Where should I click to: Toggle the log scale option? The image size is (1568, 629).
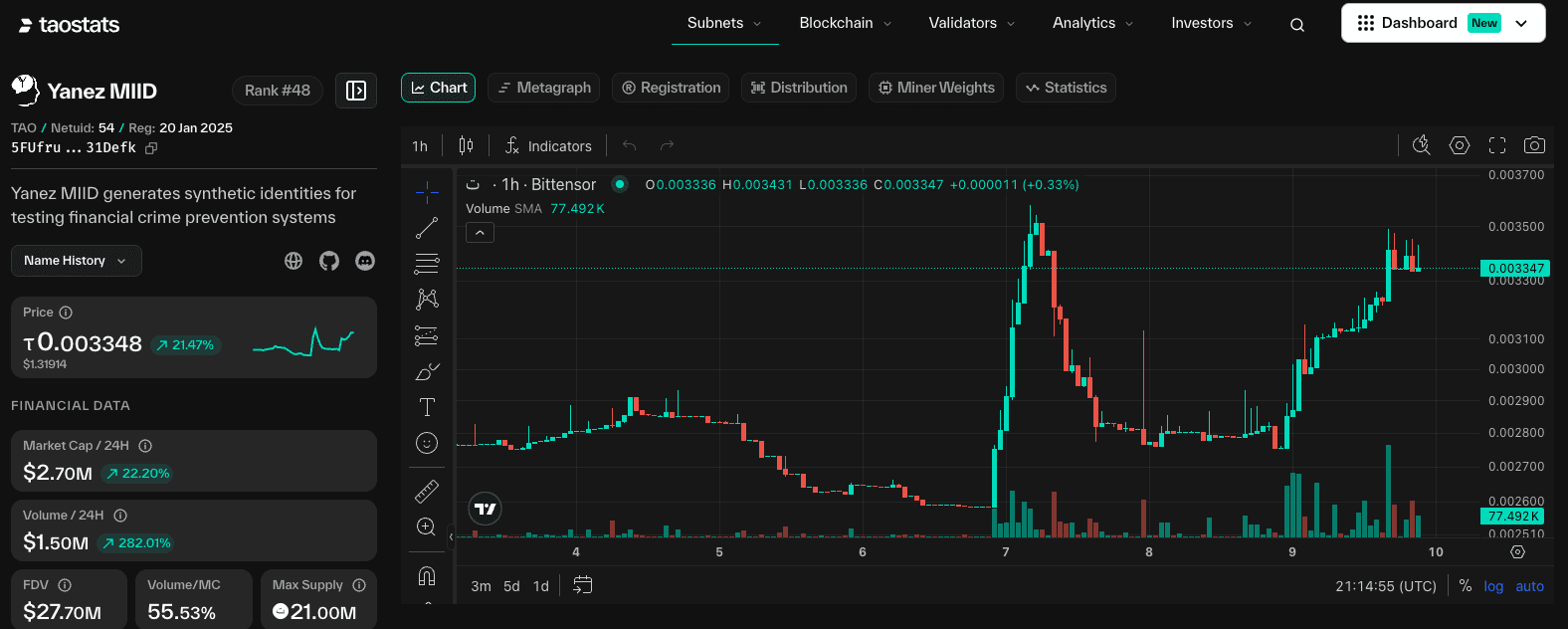1493,586
